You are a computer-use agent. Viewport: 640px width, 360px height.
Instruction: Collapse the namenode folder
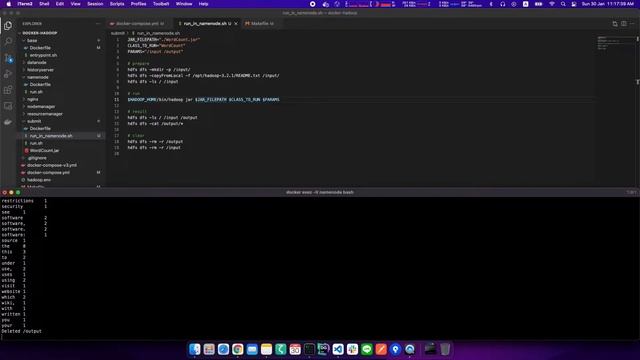[x=38, y=77]
